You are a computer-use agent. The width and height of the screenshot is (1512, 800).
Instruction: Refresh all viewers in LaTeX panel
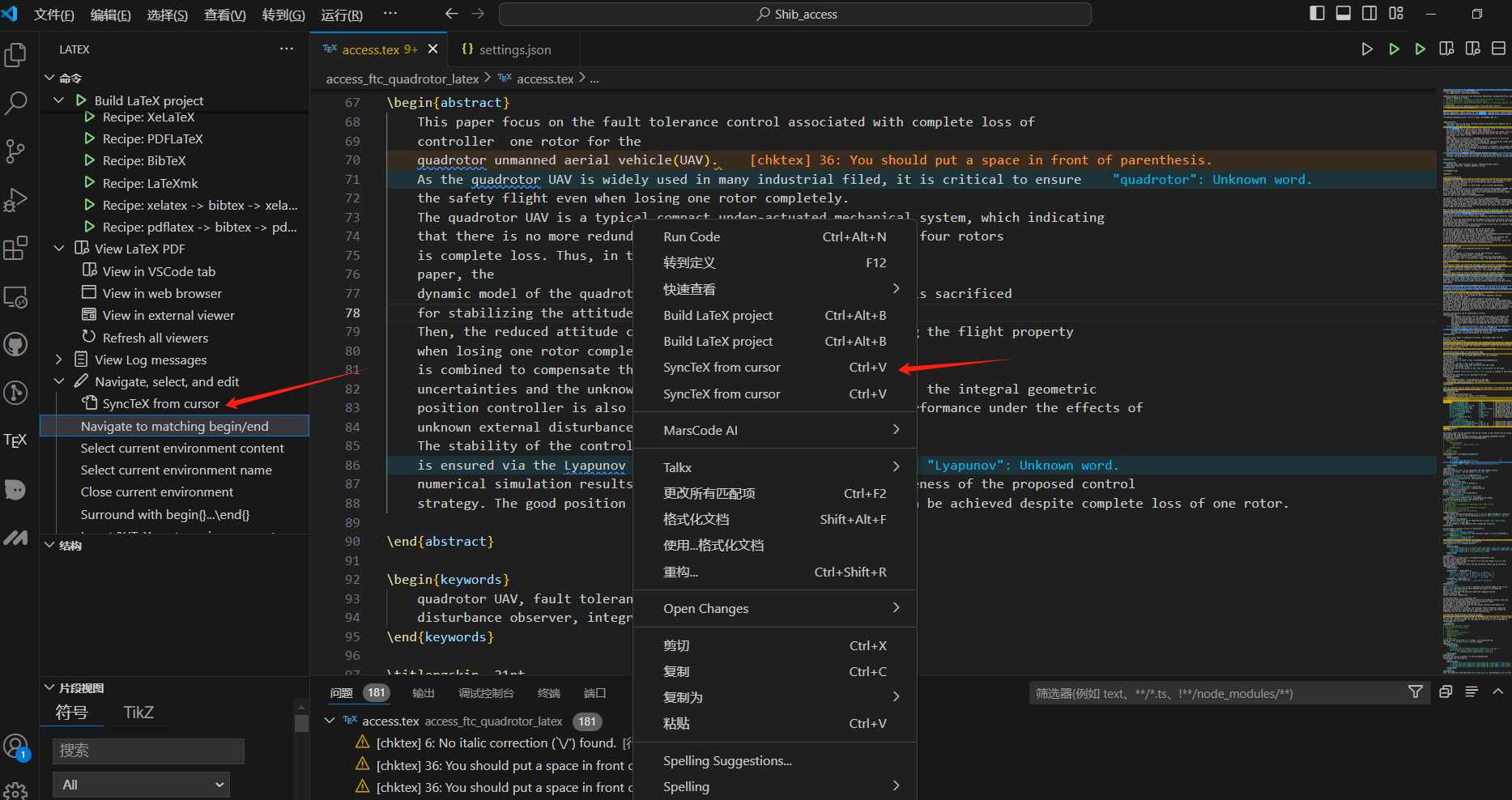[154, 337]
